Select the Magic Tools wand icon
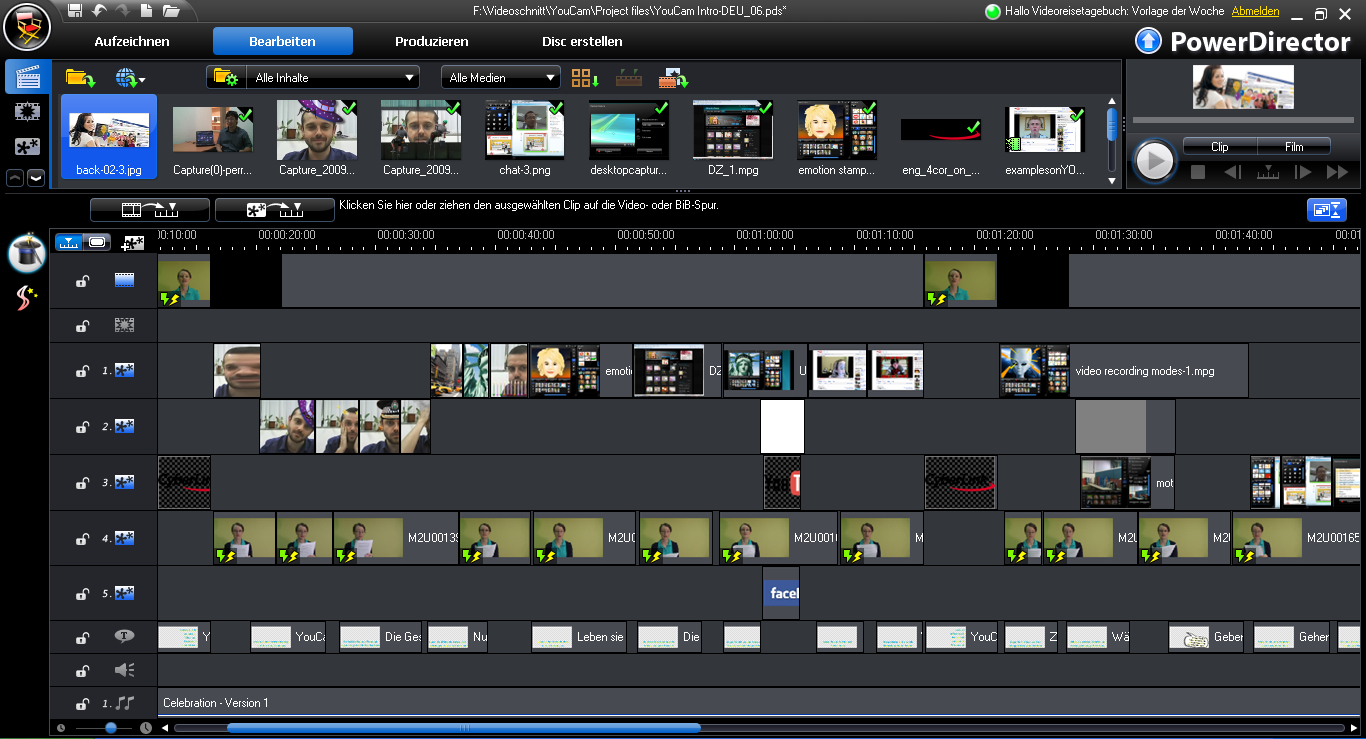Viewport: 1366px width, 739px height. click(x=27, y=253)
